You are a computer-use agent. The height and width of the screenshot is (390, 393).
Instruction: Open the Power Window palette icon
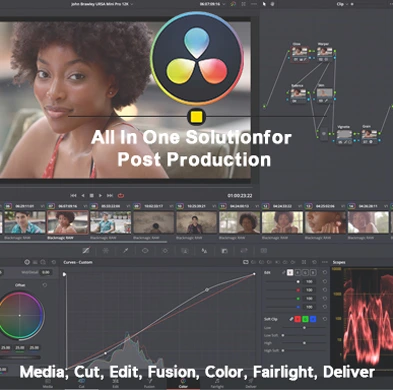[x=145, y=251]
